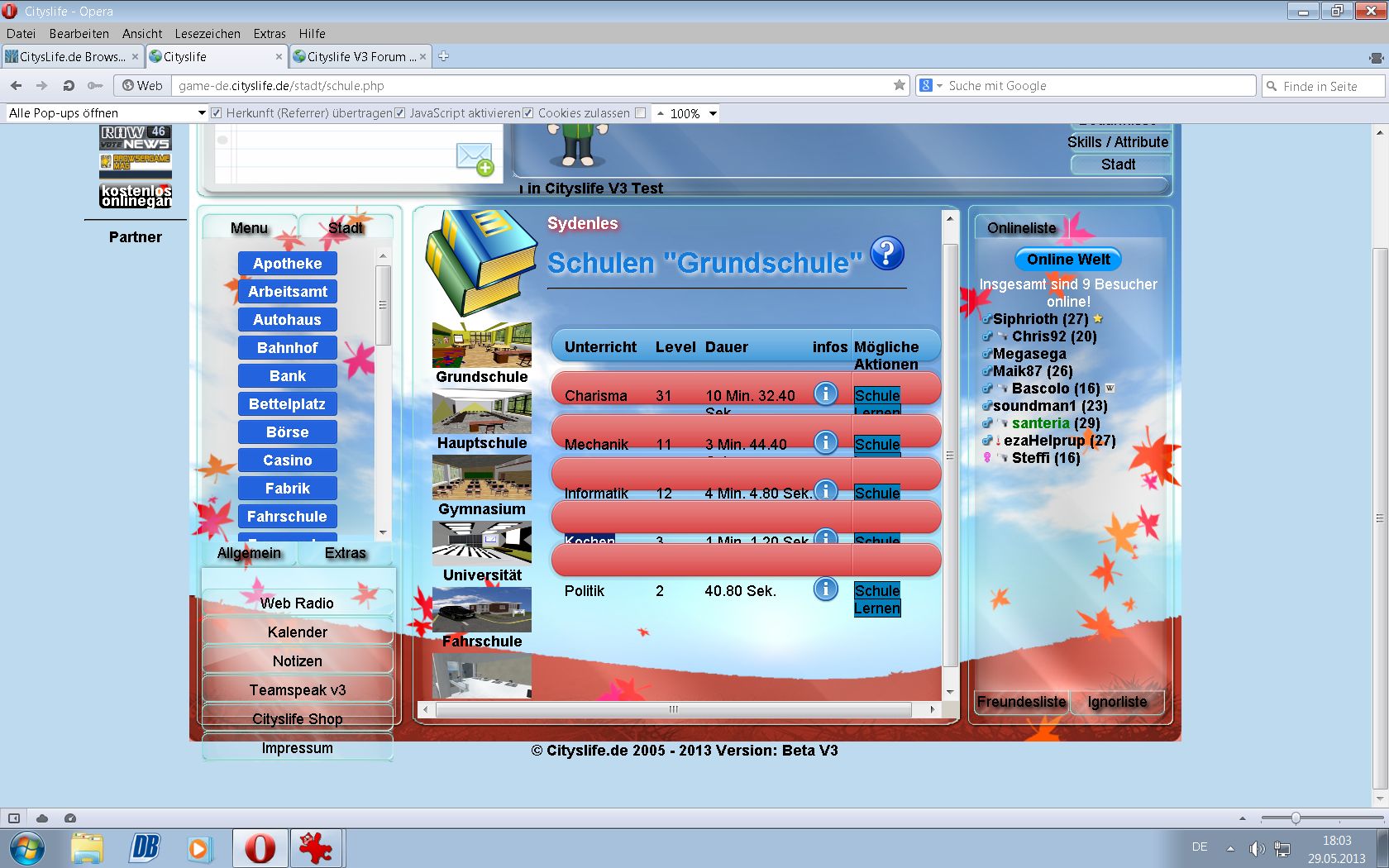The height and width of the screenshot is (868, 1389).
Task: Click the blue question mark help icon
Action: (887, 254)
